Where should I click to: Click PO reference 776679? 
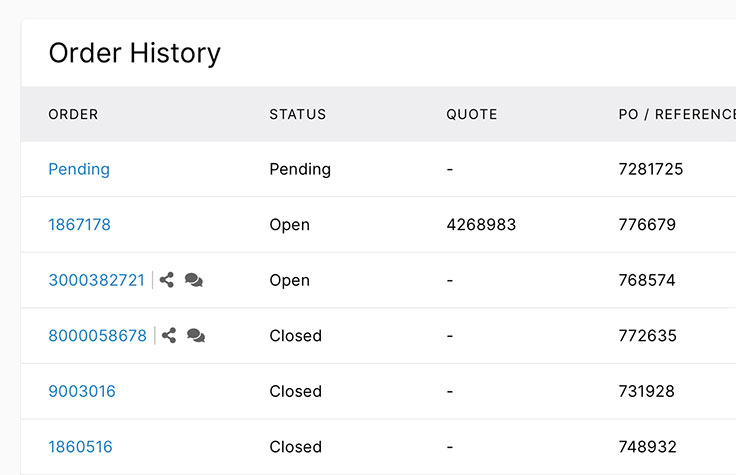click(647, 225)
